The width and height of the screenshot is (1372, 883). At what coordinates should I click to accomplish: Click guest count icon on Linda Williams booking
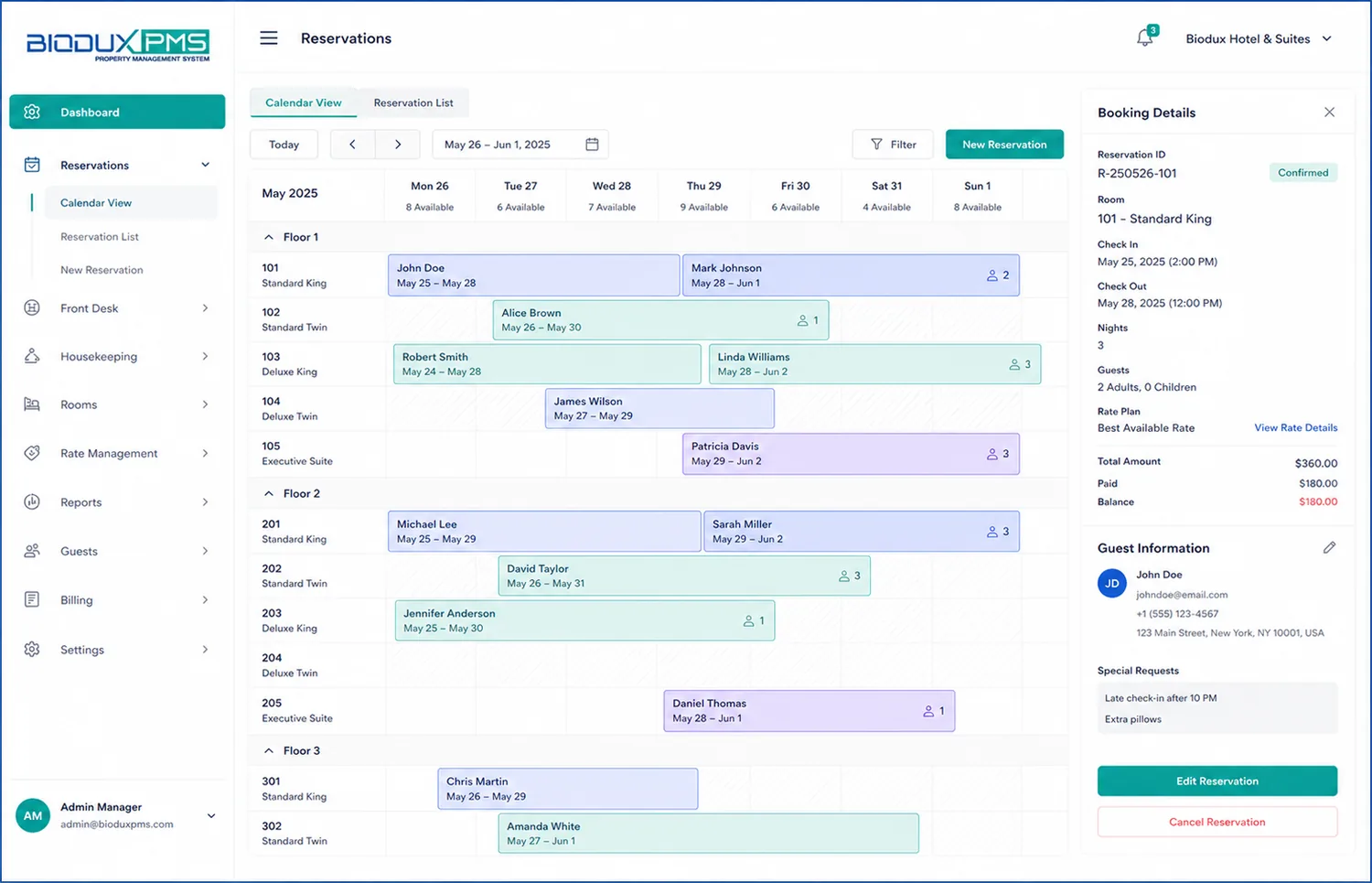[x=1014, y=364]
